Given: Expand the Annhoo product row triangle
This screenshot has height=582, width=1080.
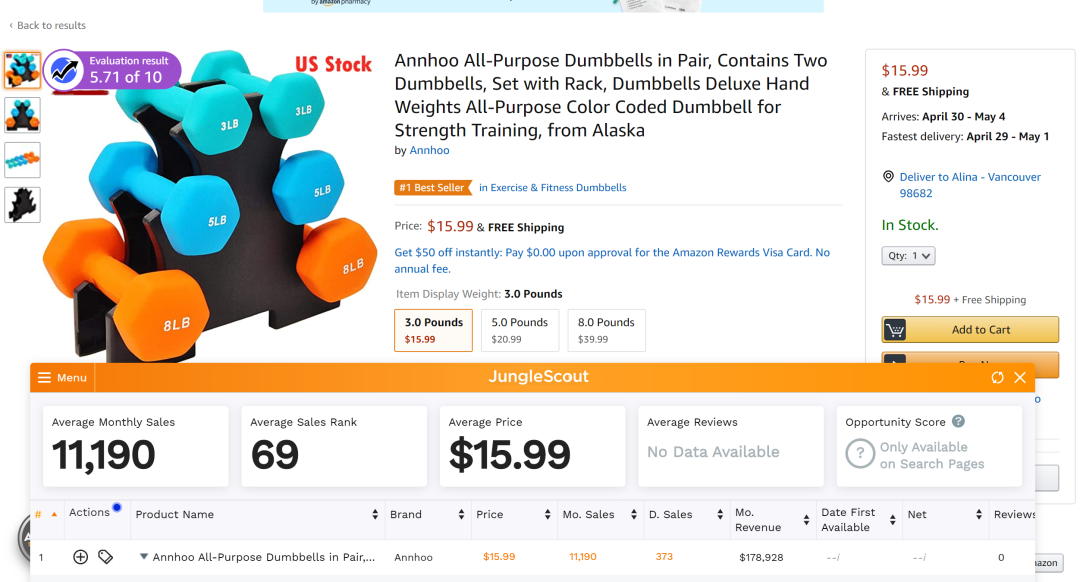Looking at the screenshot, I should [144, 557].
